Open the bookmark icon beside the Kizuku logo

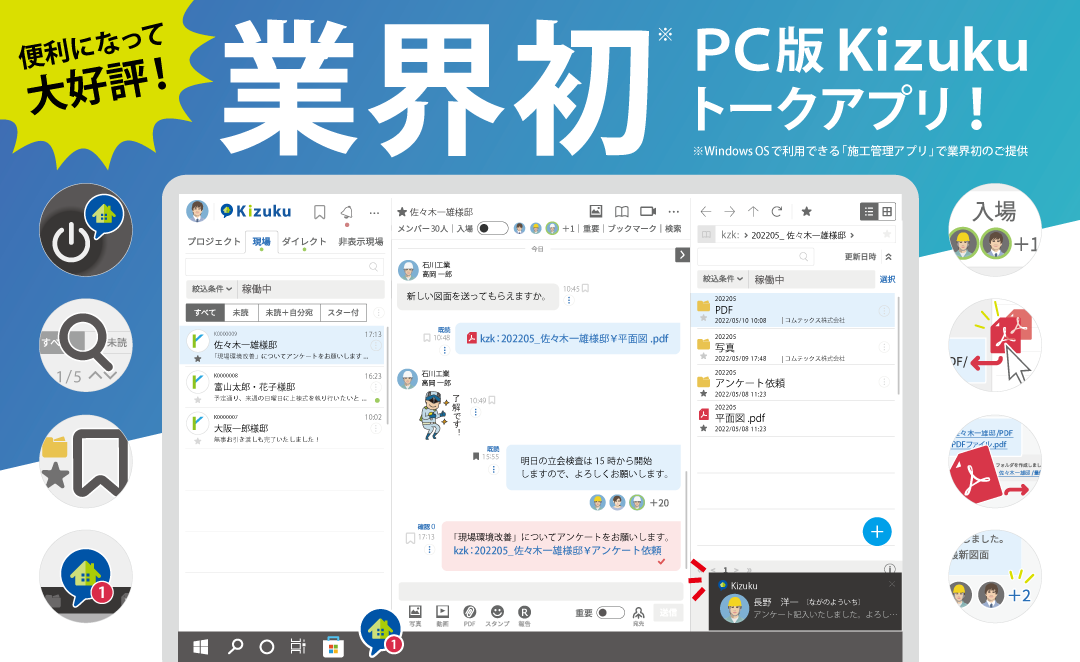[320, 211]
